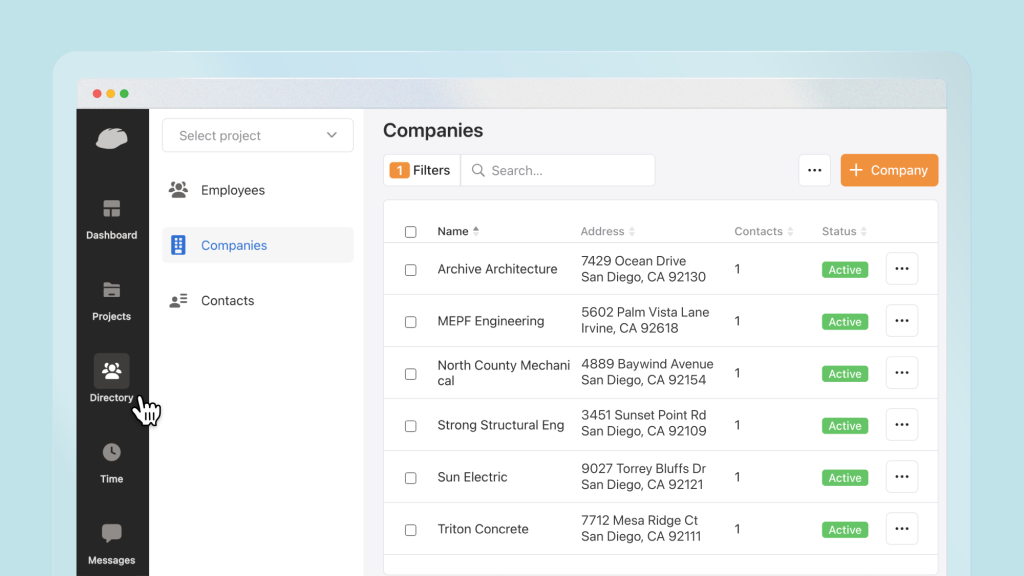Sort companies by the Status column
Viewport: 1024px width, 576px height.
click(844, 231)
